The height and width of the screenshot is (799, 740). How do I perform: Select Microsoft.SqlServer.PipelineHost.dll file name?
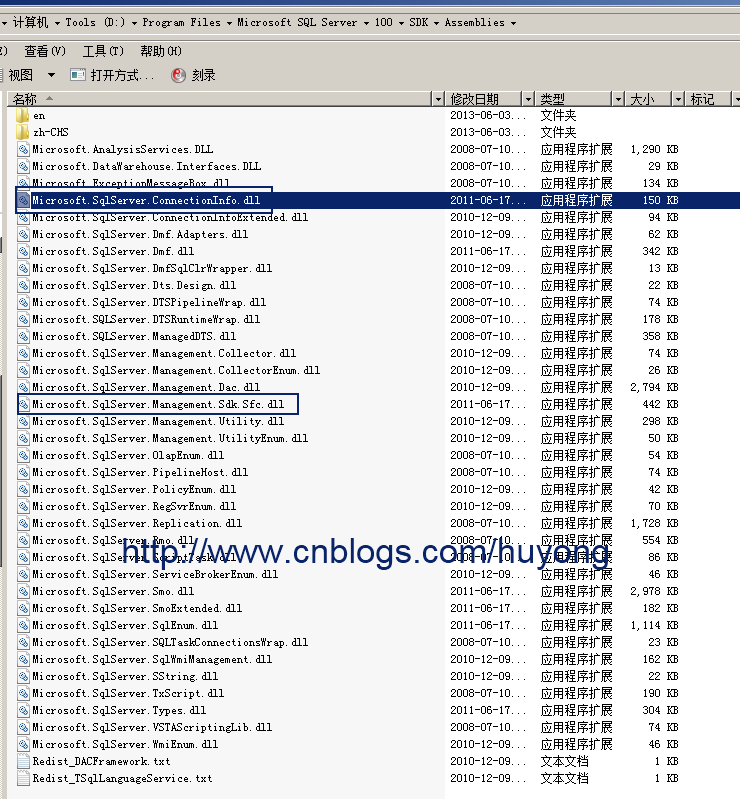point(140,472)
